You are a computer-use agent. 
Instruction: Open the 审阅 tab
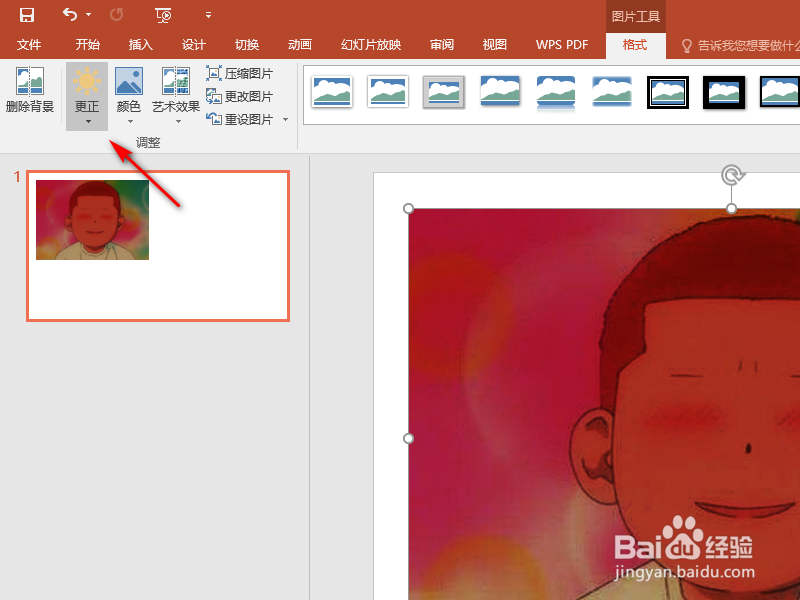442,45
